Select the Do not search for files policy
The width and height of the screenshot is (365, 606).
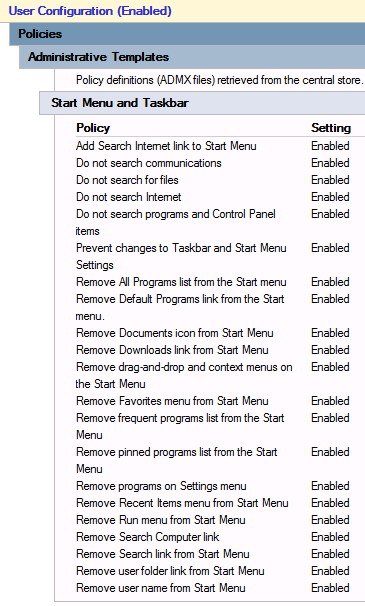click(x=127, y=180)
